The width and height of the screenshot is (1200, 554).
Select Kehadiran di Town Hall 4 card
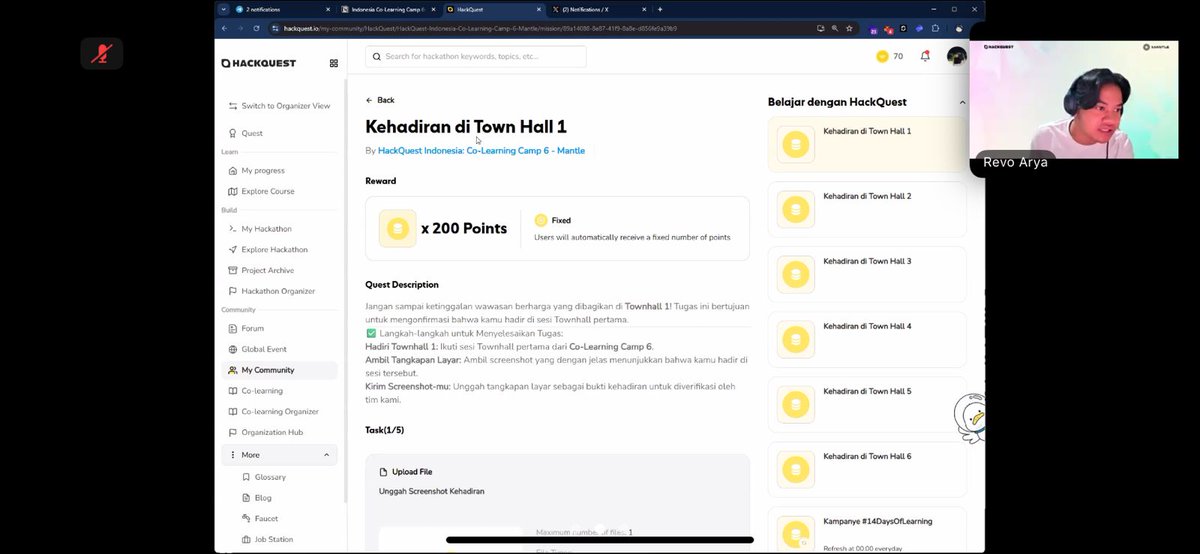click(867, 339)
